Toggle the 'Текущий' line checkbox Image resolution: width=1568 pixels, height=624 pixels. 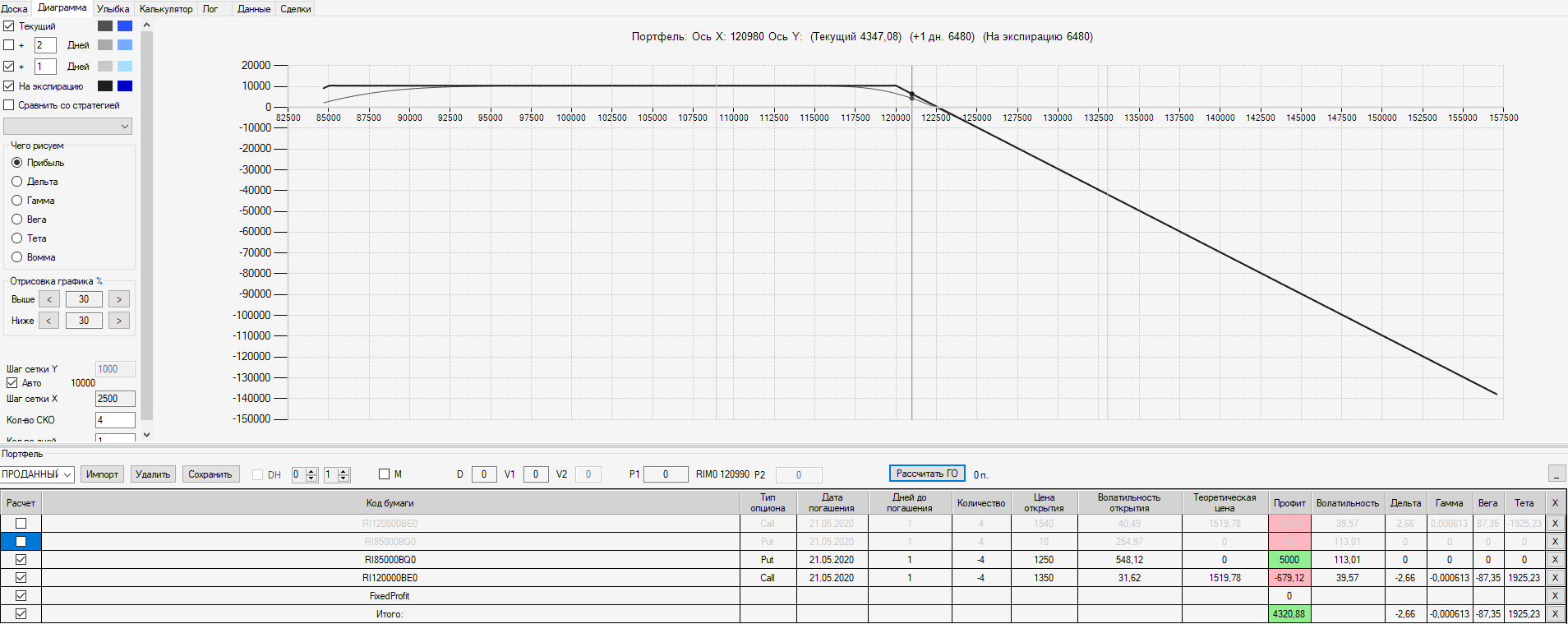pyautogui.click(x=9, y=26)
